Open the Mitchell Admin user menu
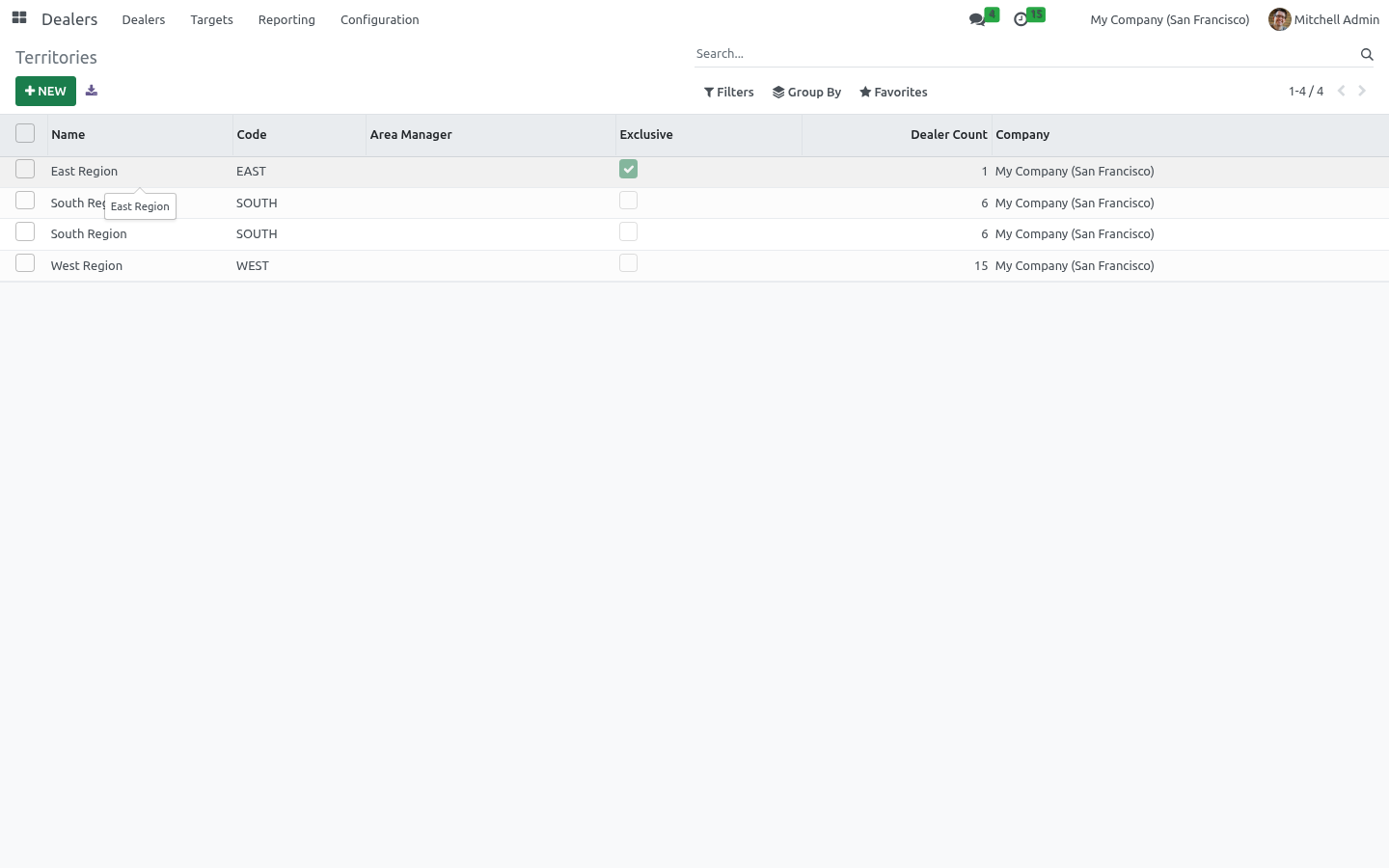Viewport: 1389px width, 868px height. click(x=1323, y=19)
